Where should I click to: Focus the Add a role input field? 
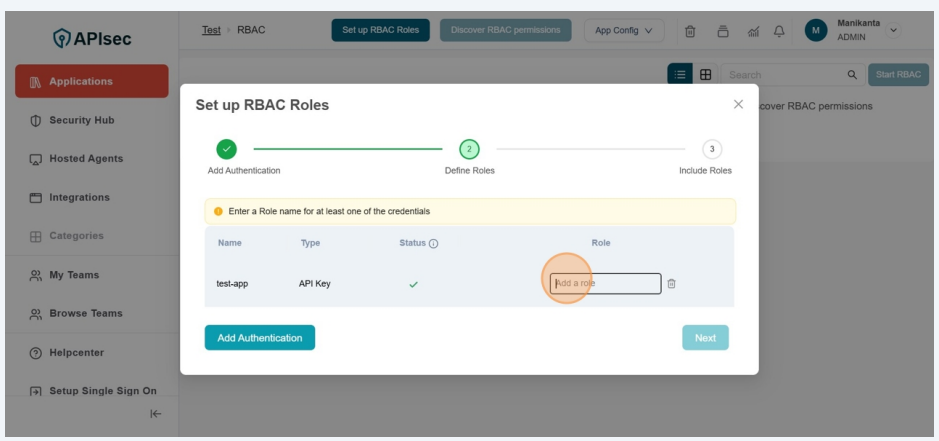click(605, 284)
